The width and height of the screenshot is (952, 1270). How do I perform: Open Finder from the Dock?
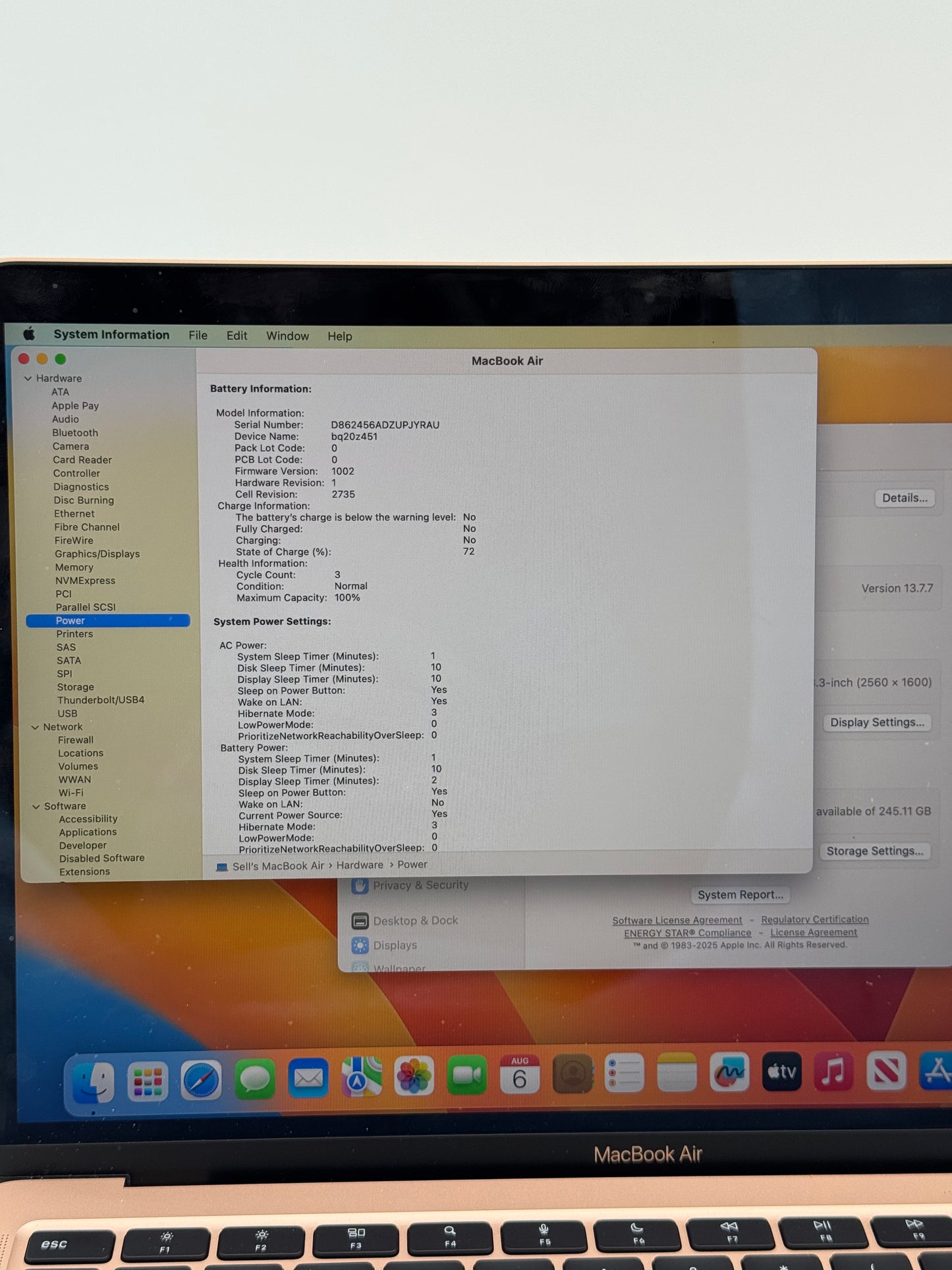[94, 1082]
